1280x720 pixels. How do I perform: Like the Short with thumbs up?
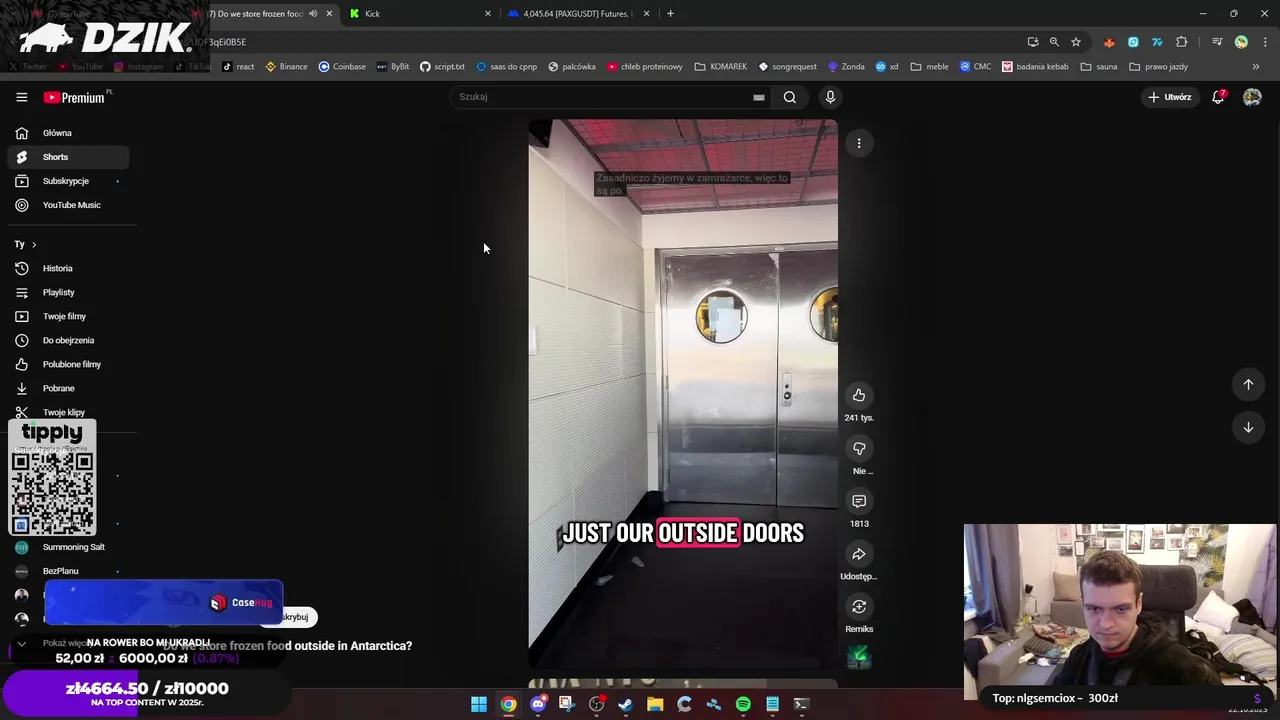coord(859,395)
